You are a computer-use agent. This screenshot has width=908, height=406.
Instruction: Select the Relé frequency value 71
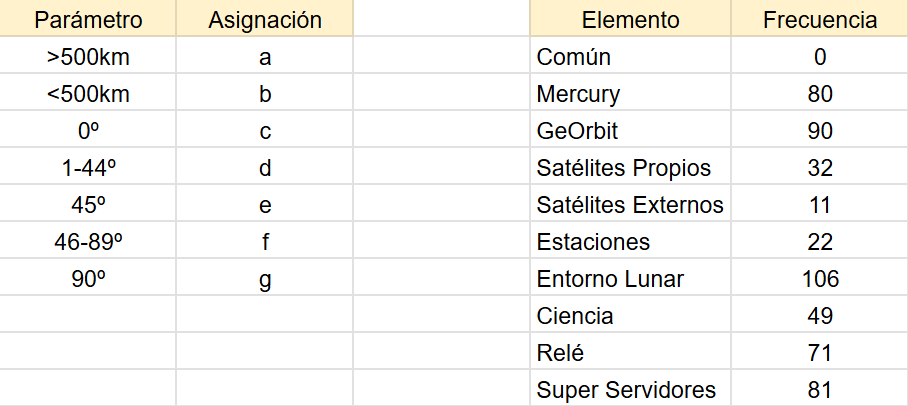820,352
